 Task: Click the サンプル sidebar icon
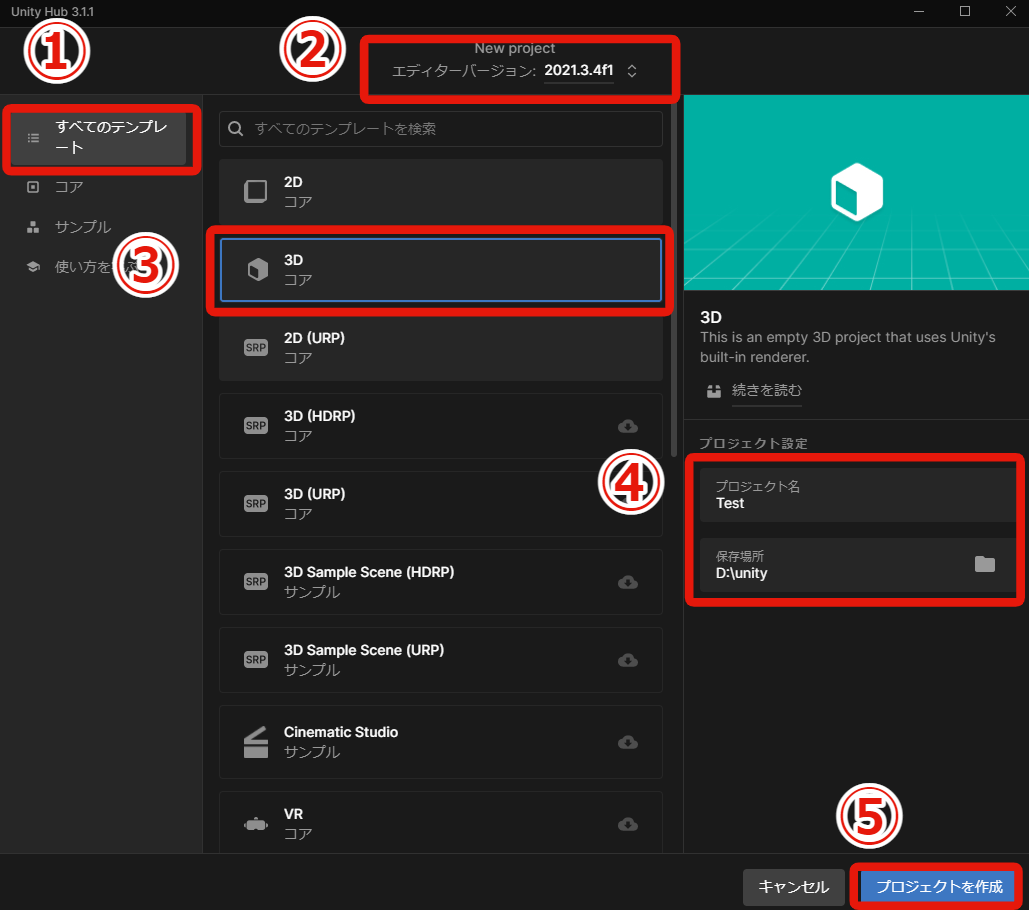pos(33,227)
